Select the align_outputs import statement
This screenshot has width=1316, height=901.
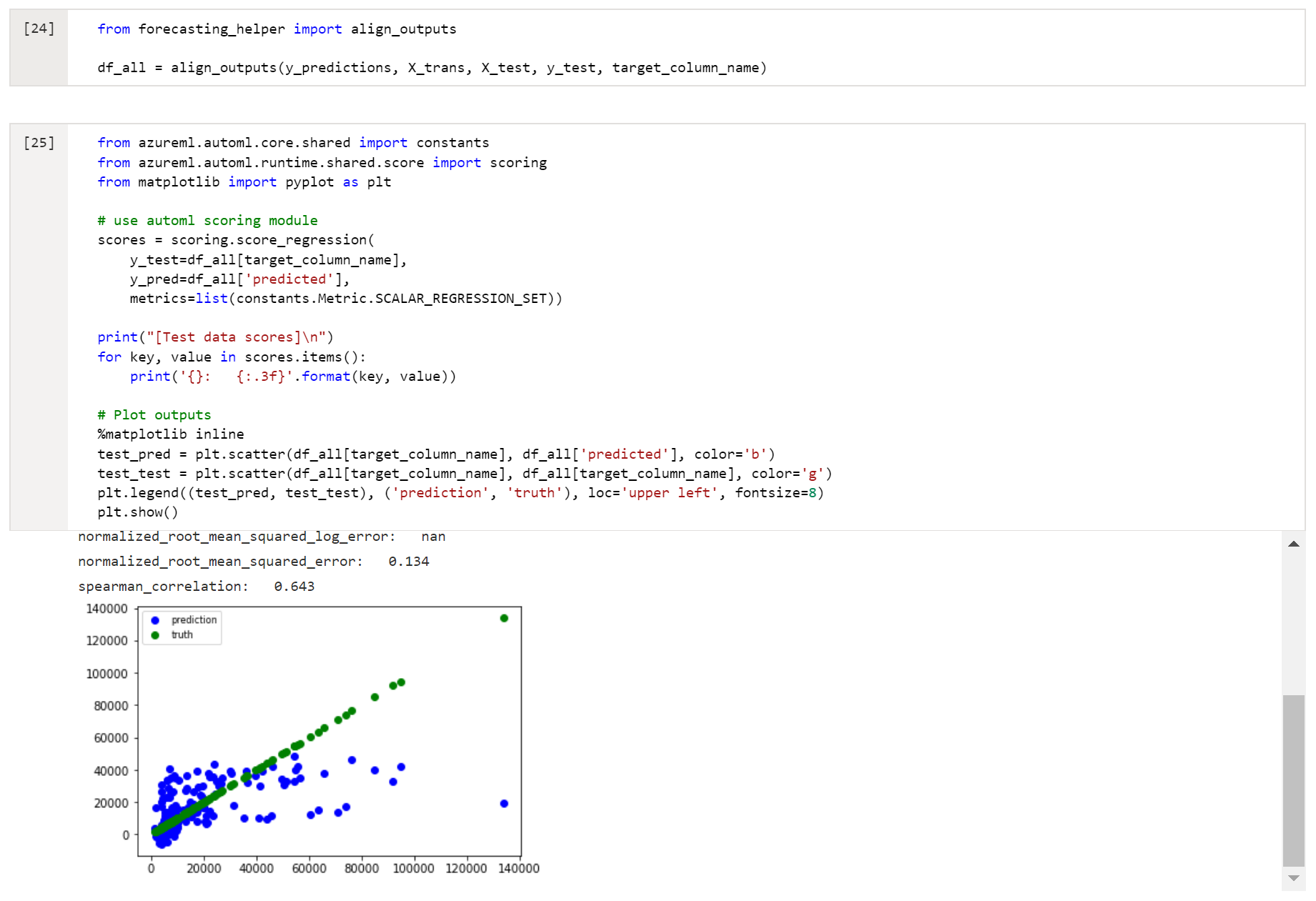(276, 29)
